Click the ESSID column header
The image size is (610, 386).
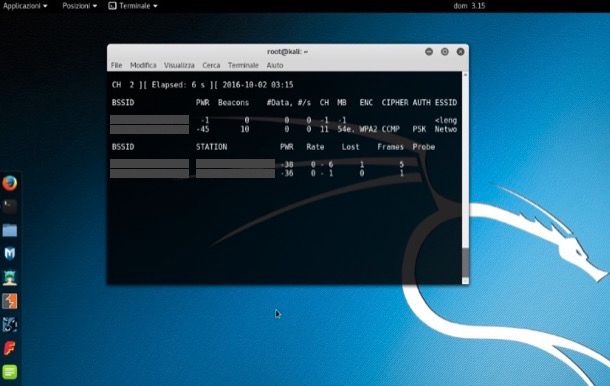coord(446,103)
